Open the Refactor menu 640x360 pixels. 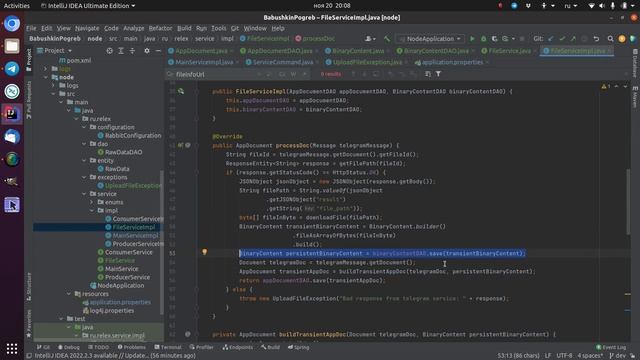click(x=160, y=28)
